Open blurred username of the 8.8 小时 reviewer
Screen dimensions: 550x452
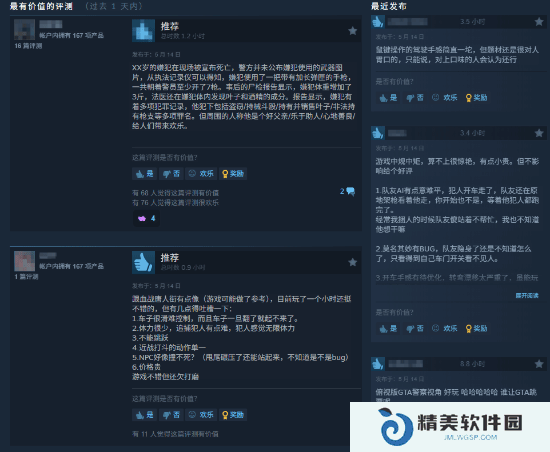tap(405, 364)
